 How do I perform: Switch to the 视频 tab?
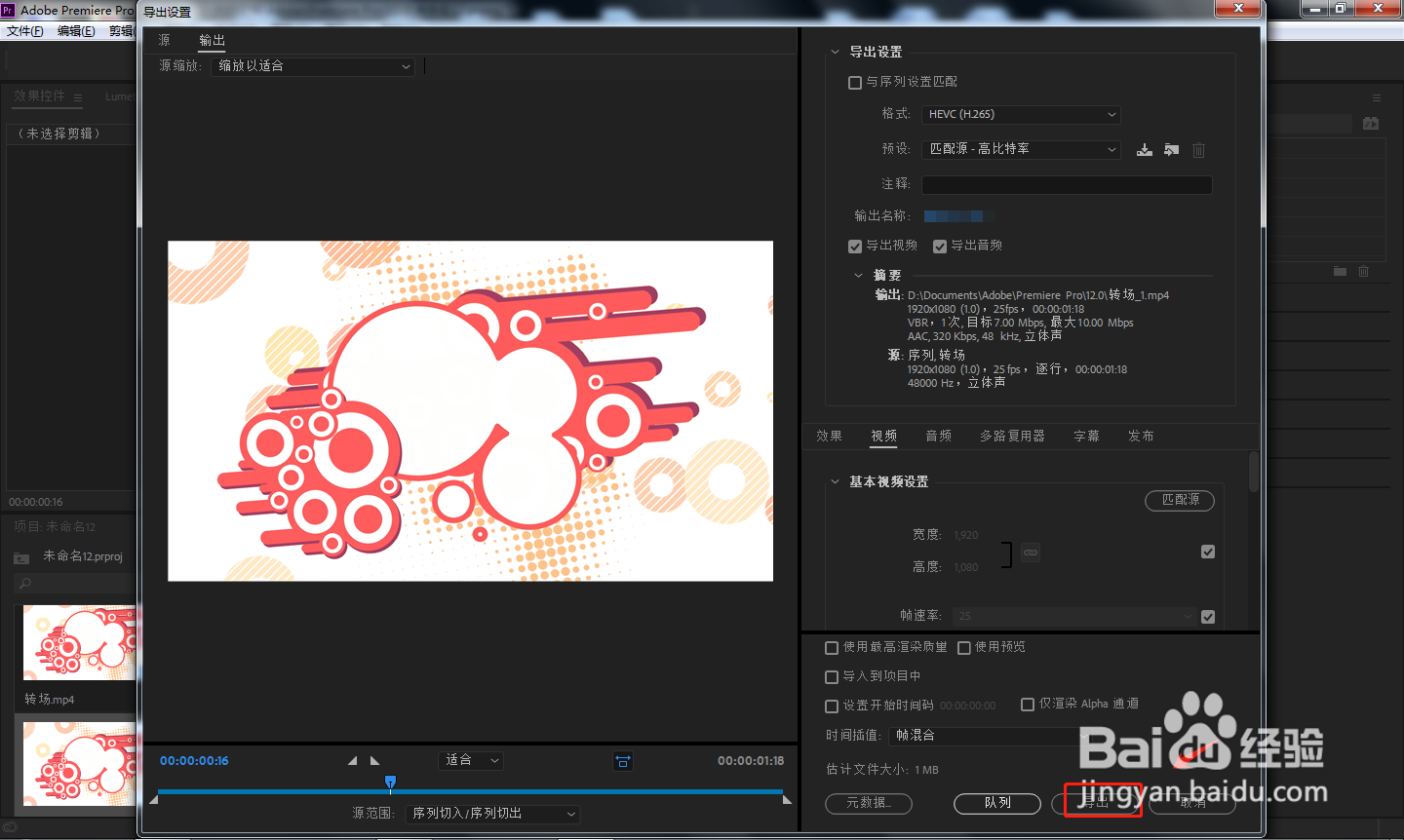[883, 436]
